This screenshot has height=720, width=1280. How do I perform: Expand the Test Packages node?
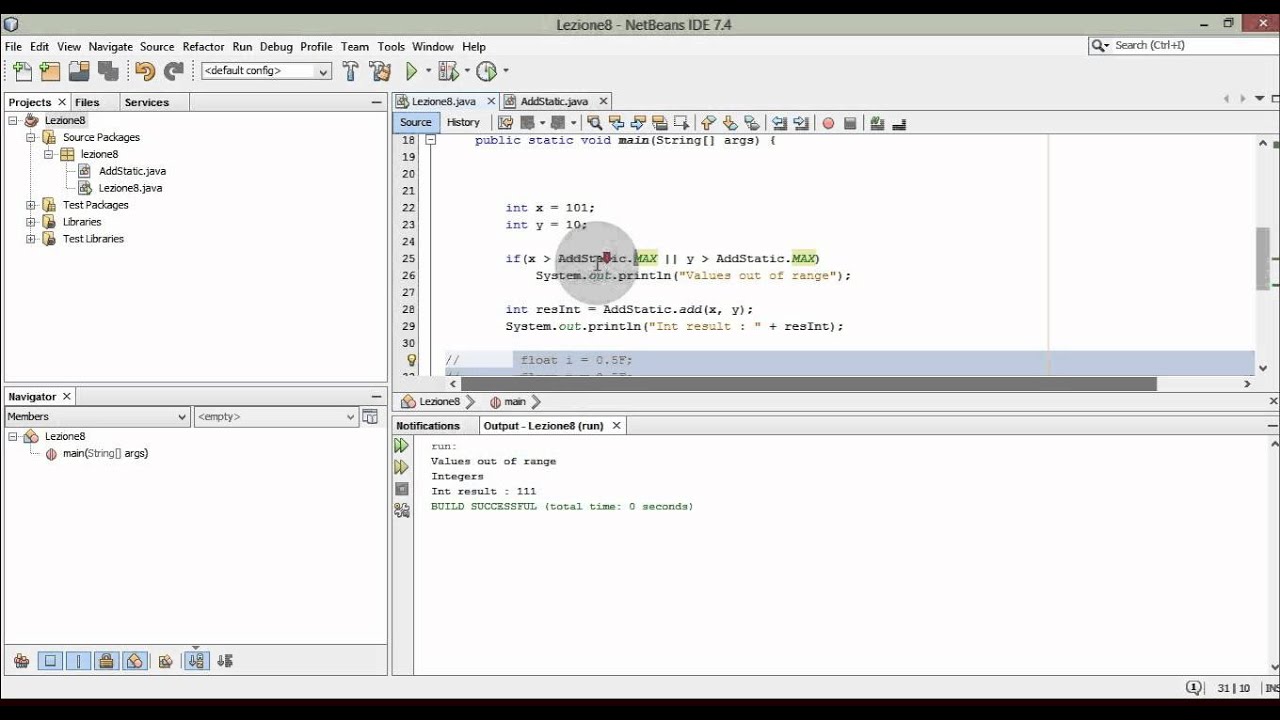coord(31,205)
